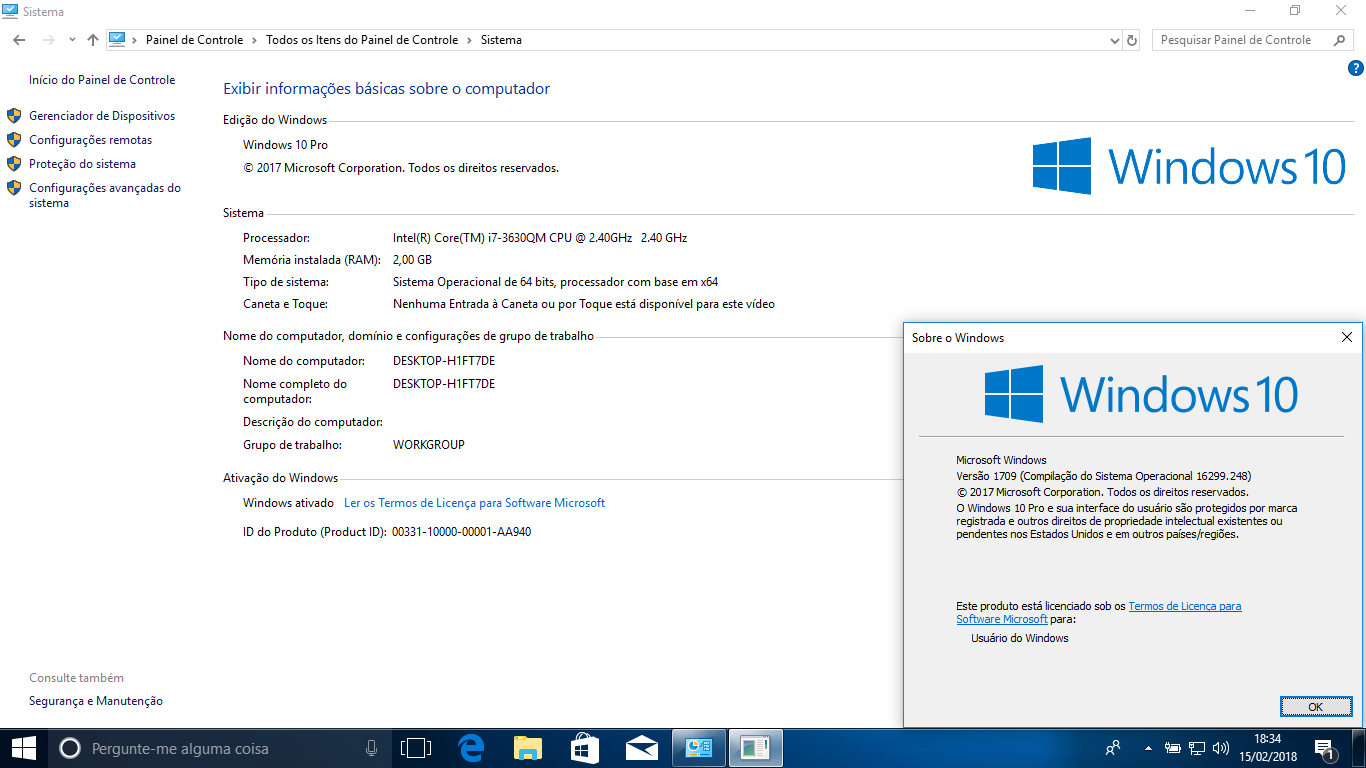Expand the chevron after Painel de Controle breadcrumb
Image resolution: width=1366 pixels, height=768 pixels.
click(x=254, y=40)
